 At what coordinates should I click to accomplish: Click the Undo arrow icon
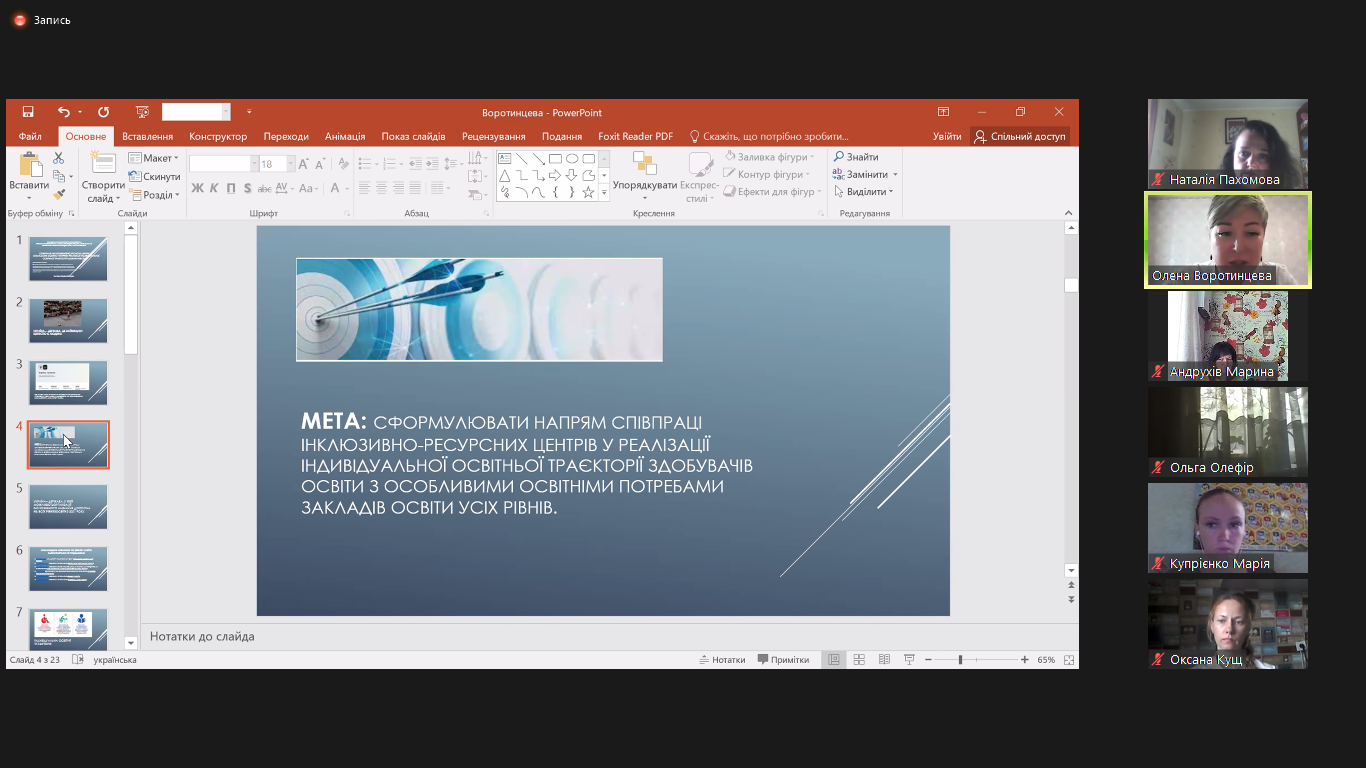point(64,112)
